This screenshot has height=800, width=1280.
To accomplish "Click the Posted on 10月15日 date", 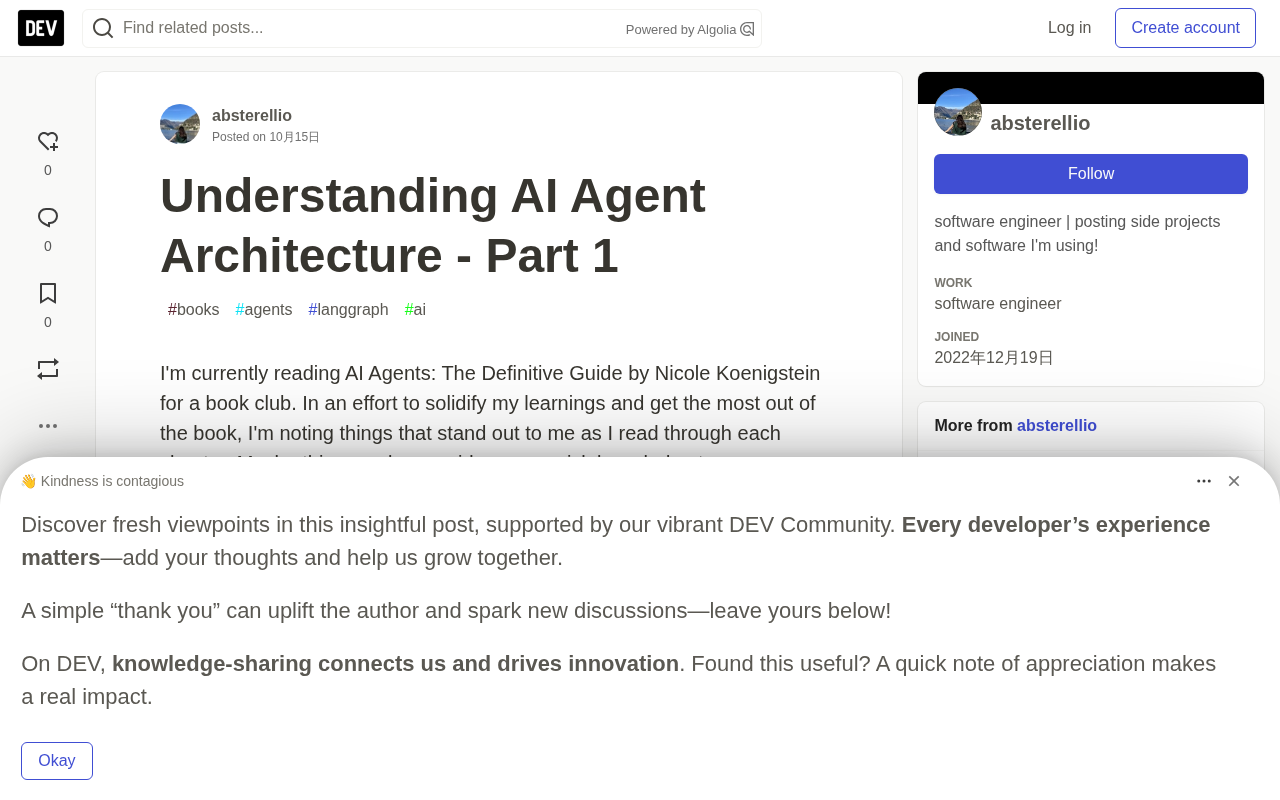I will 266,137.
